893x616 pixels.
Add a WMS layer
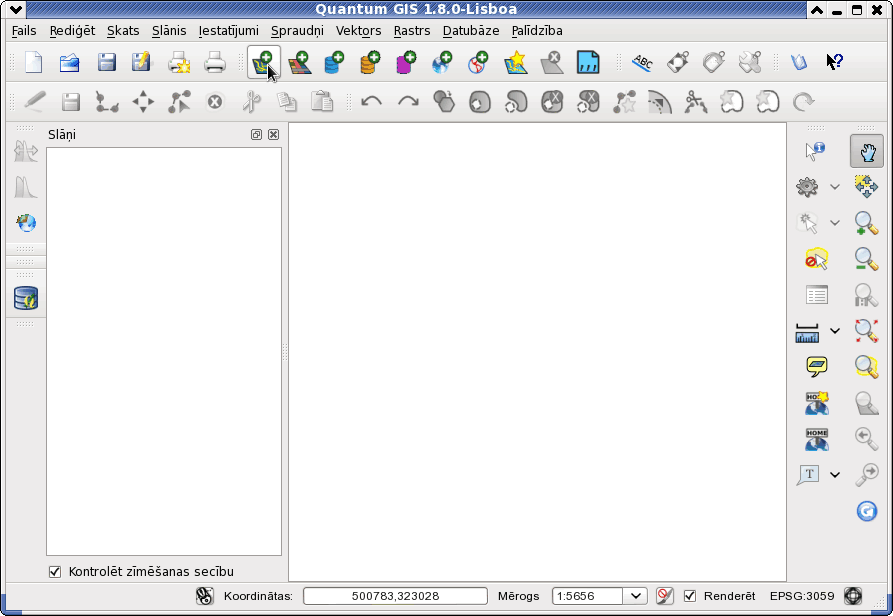[x=442, y=62]
